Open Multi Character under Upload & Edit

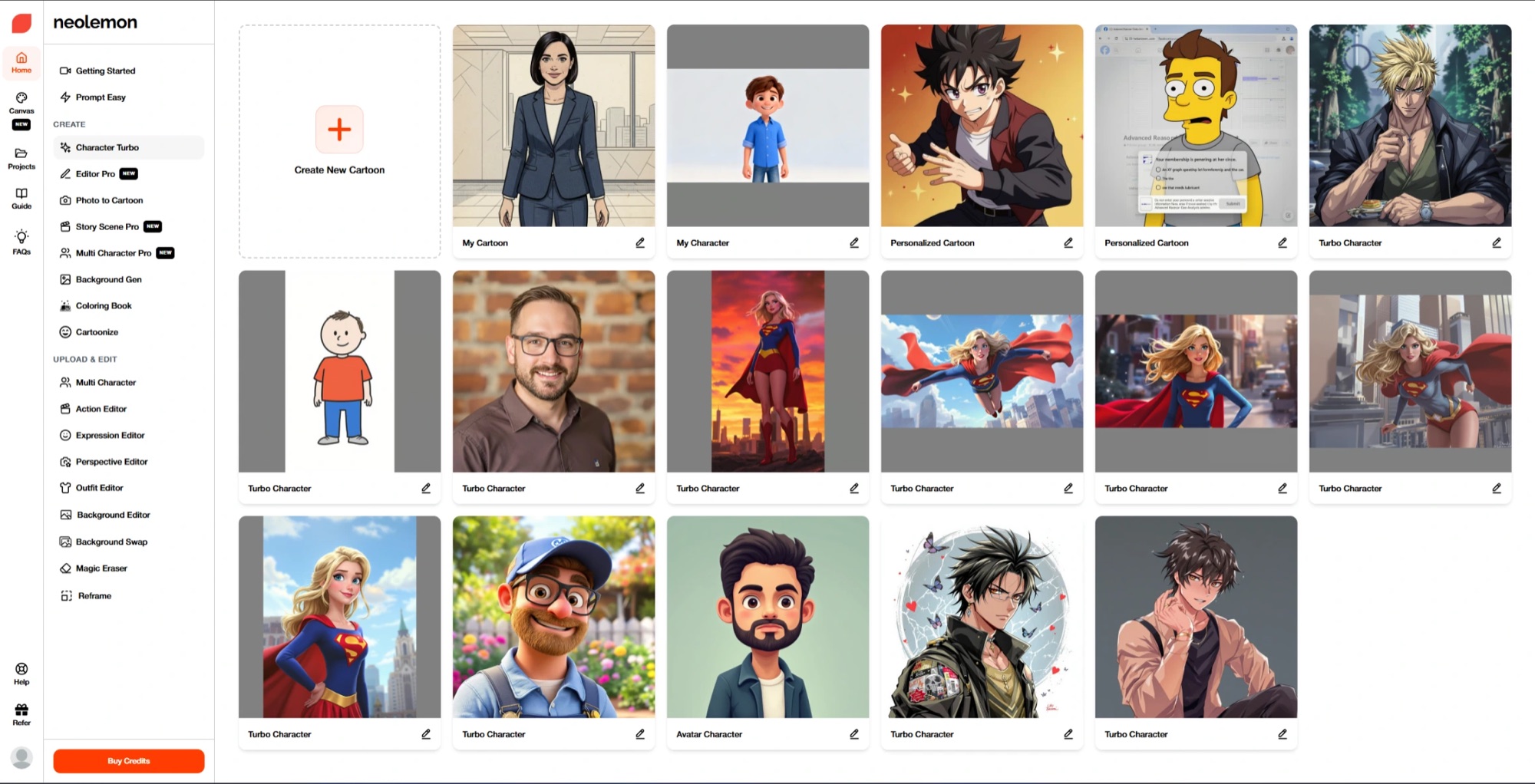128,382
